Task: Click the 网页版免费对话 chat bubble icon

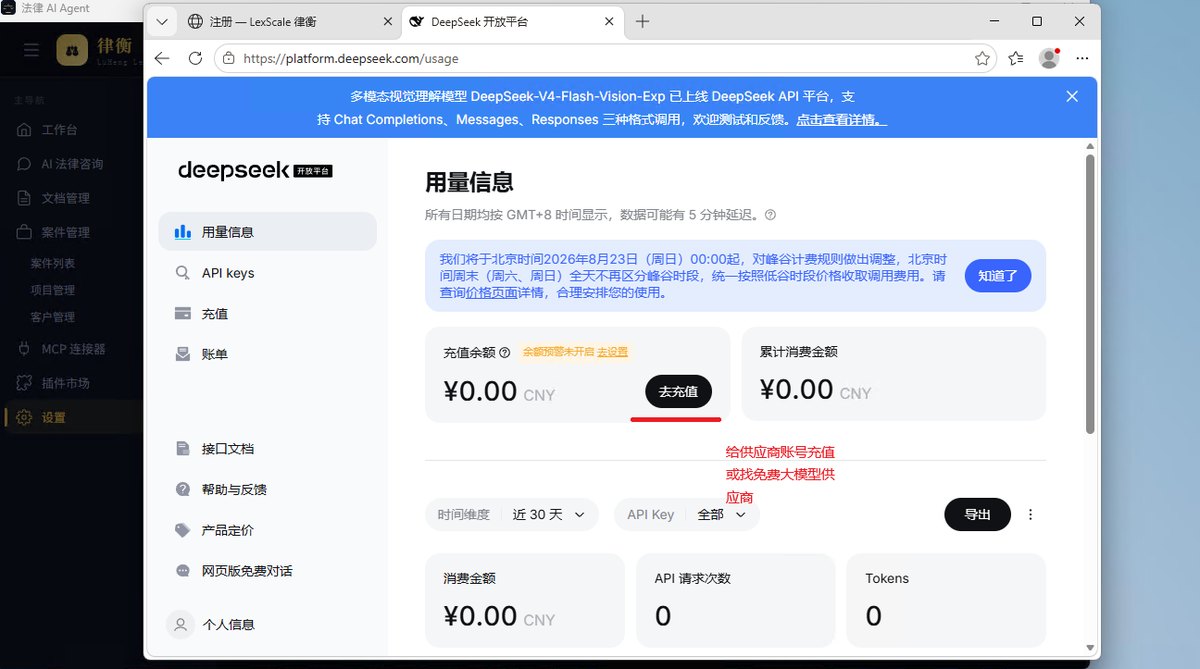Action: [183, 571]
